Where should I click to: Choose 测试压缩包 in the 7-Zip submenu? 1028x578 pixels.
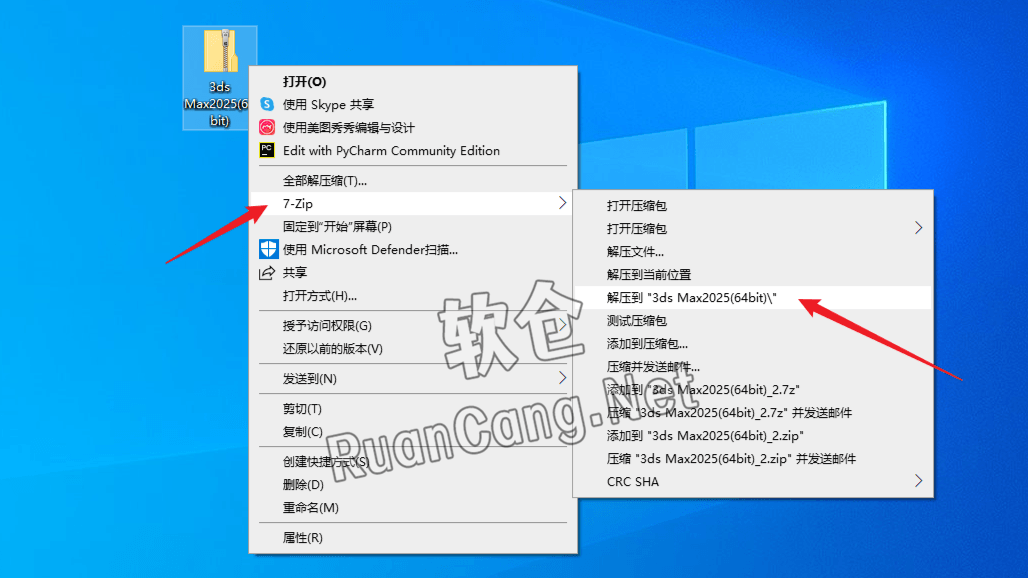(637, 320)
